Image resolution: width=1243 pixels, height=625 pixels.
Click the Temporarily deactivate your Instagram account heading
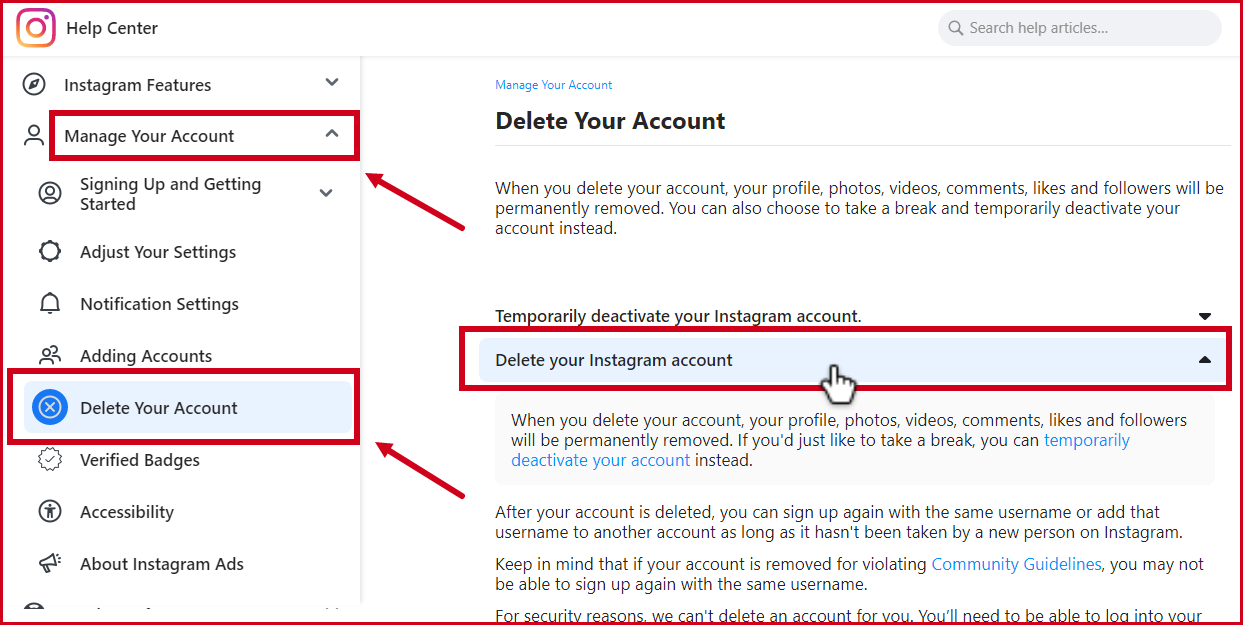point(678,316)
